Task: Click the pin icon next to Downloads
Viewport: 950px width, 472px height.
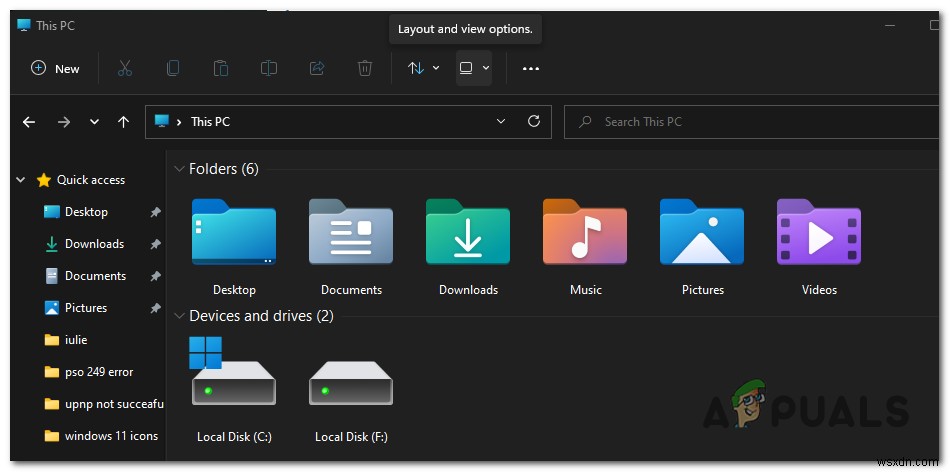Action: click(x=156, y=244)
